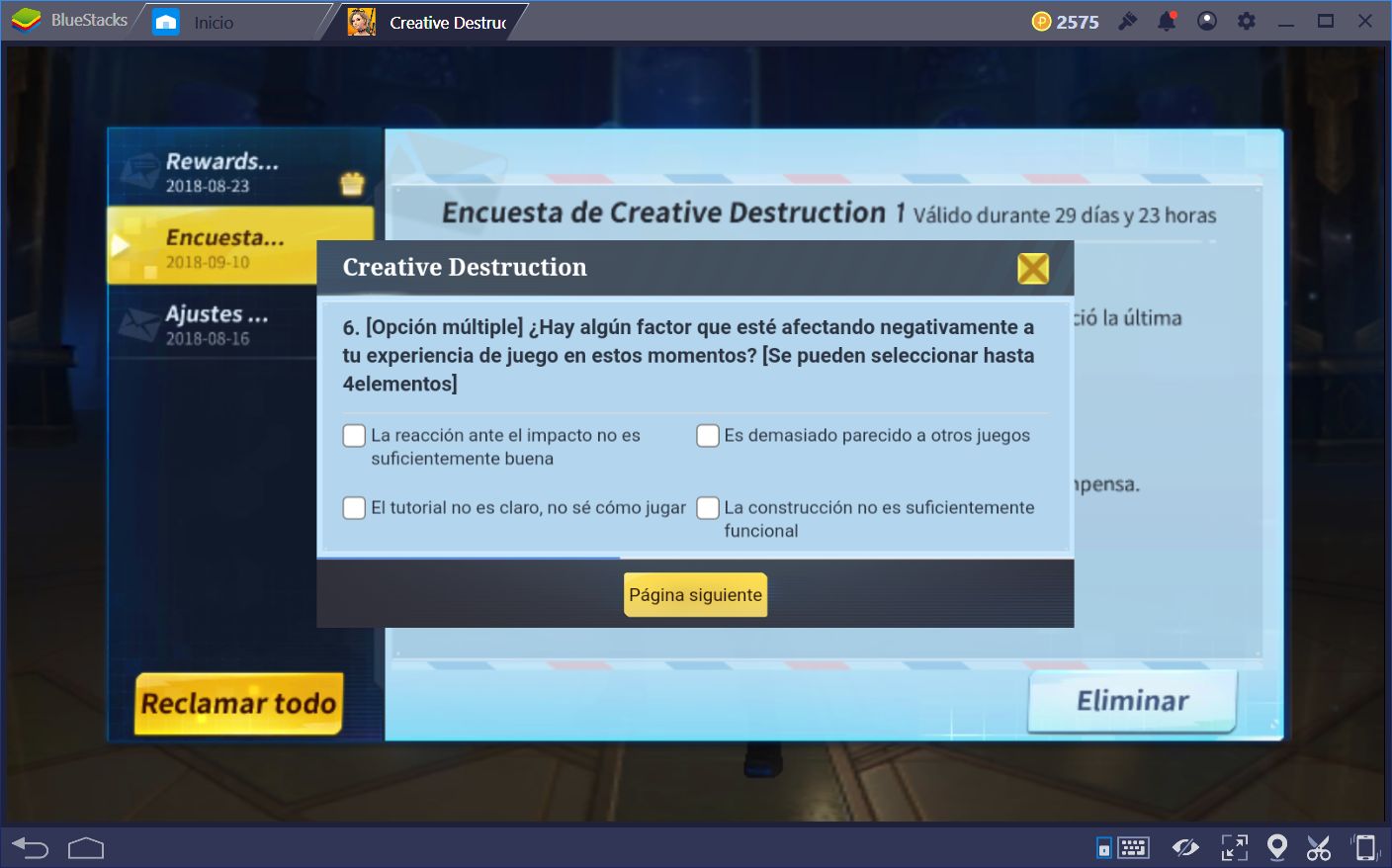Click the pin icon in BlueStacks title bar
This screenshot has height=868, width=1392.
coord(1127,21)
